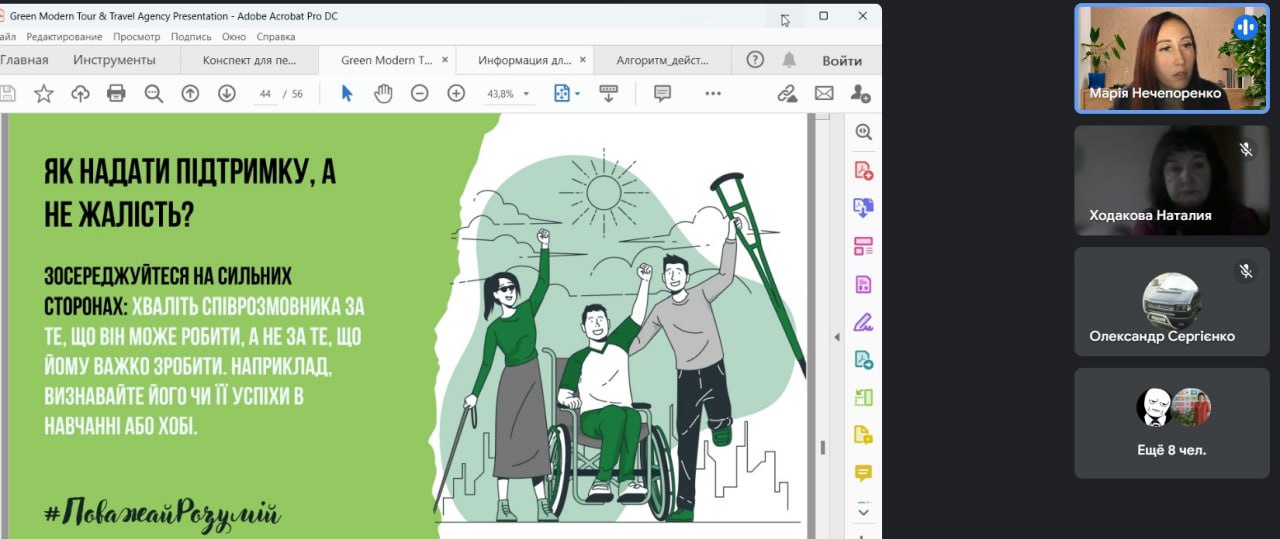Open Fill & Sign tool in sidebar
Screen dimensions: 1280x539
coord(862,322)
